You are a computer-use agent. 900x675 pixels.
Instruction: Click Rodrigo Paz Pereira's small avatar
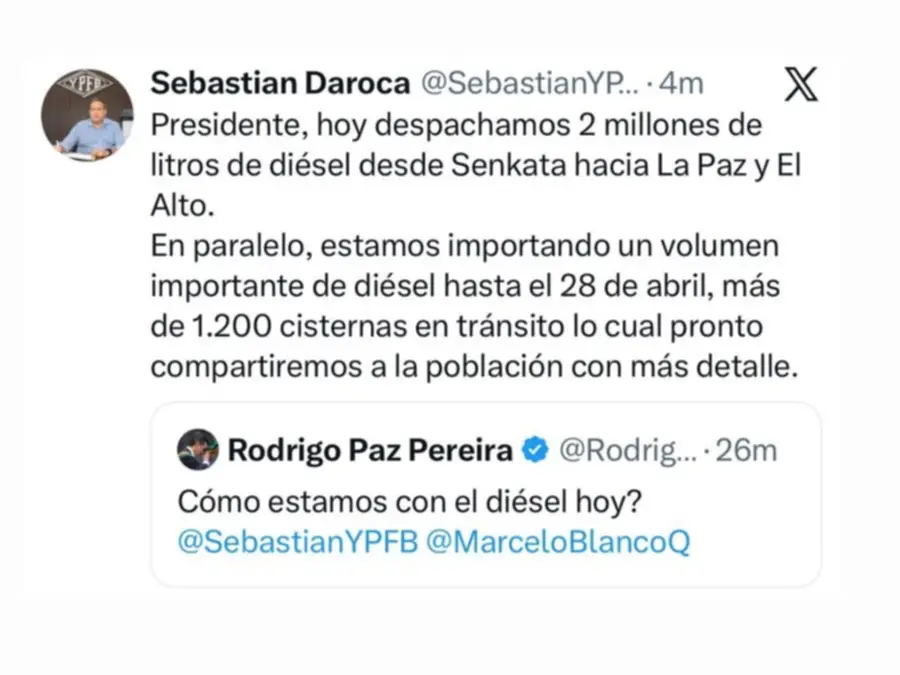point(198,450)
